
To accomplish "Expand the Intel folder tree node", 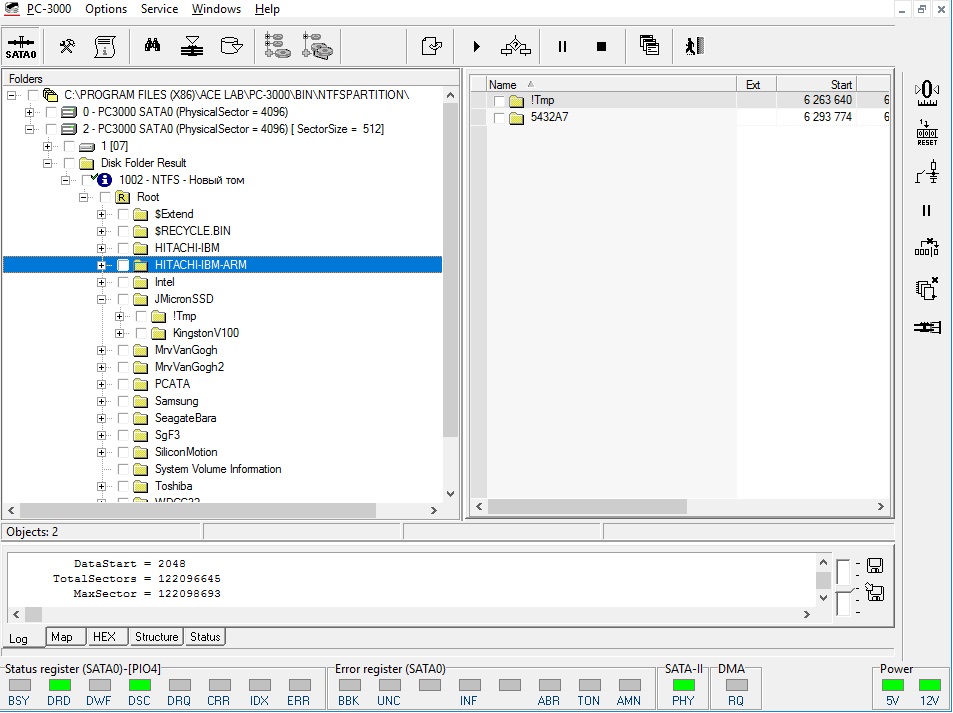I will (x=102, y=282).
